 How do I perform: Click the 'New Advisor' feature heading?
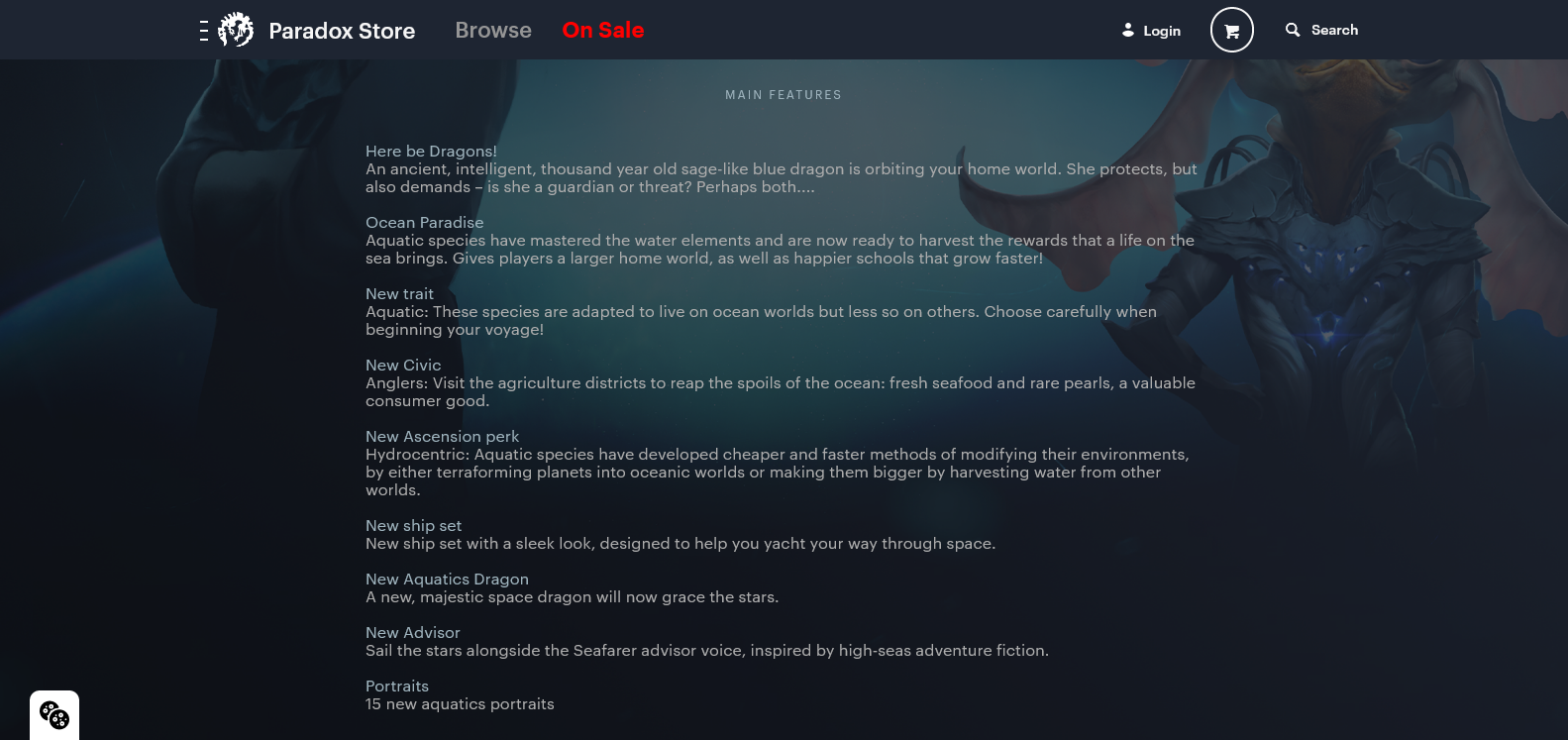pos(412,632)
